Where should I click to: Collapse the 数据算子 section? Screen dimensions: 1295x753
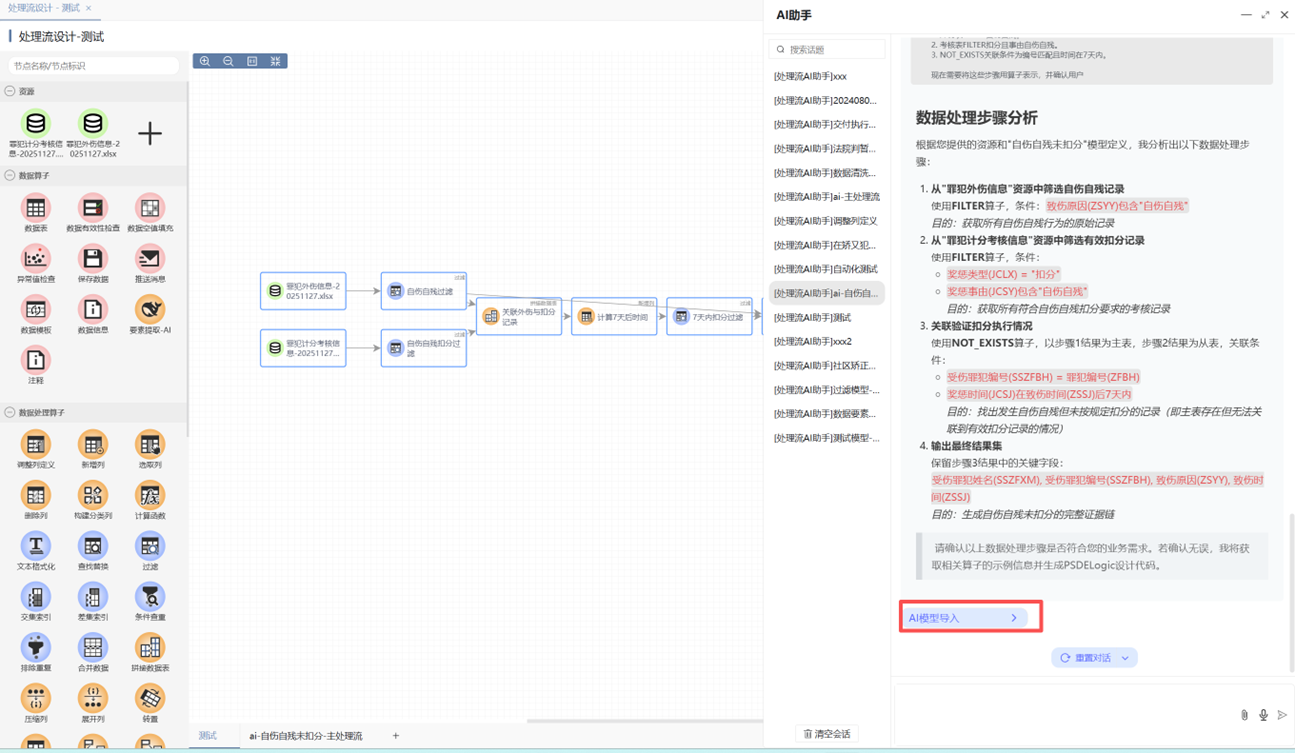click(x=10, y=176)
